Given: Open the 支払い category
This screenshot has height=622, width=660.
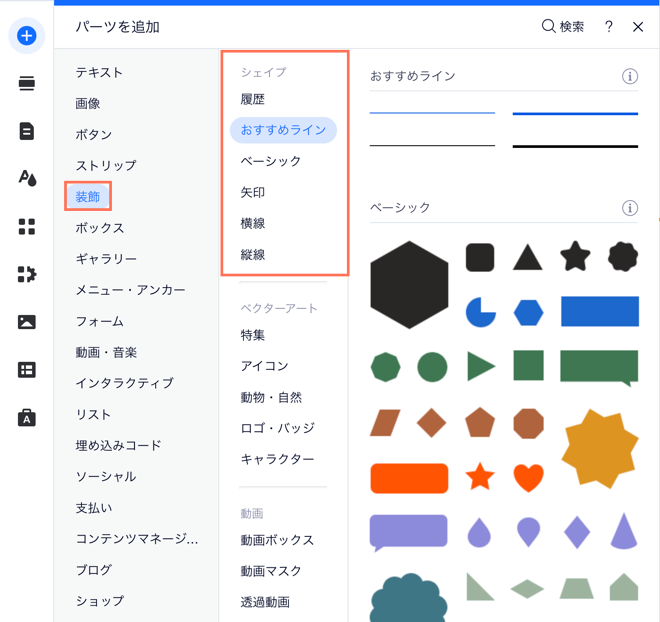Looking at the screenshot, I should [x=94, y=508].
